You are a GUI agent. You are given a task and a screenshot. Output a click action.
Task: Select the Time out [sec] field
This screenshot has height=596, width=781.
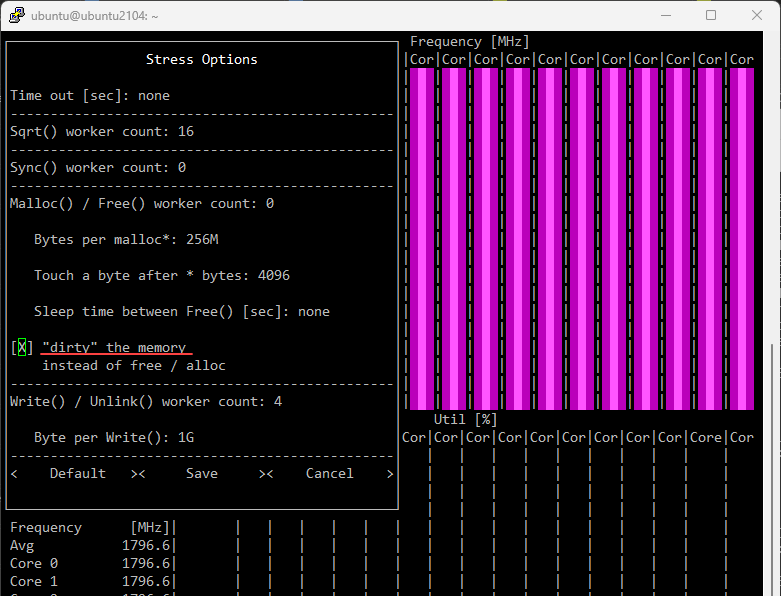tap(90, 96)
